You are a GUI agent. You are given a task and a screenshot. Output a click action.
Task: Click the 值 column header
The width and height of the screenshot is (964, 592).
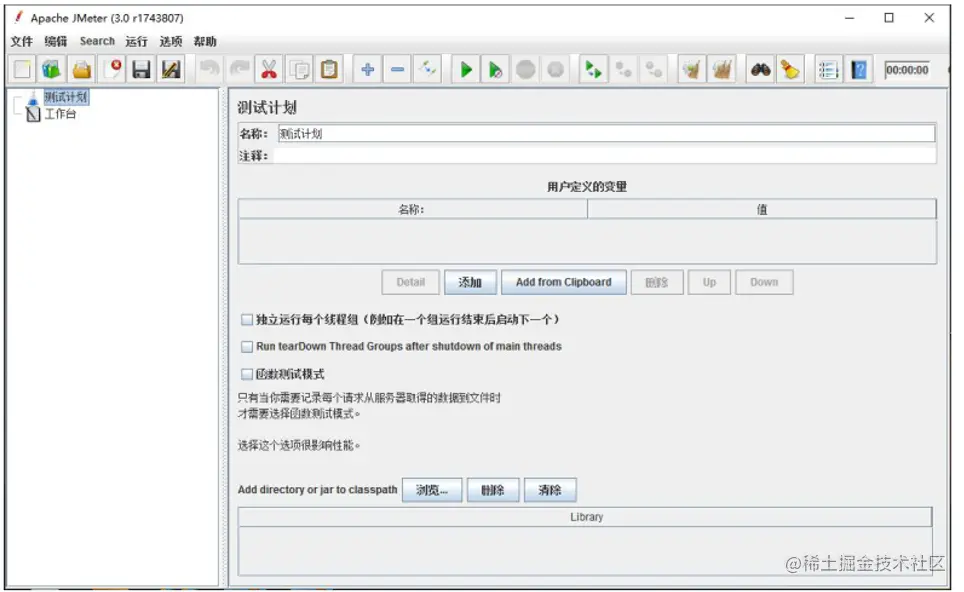pos(762,209)
